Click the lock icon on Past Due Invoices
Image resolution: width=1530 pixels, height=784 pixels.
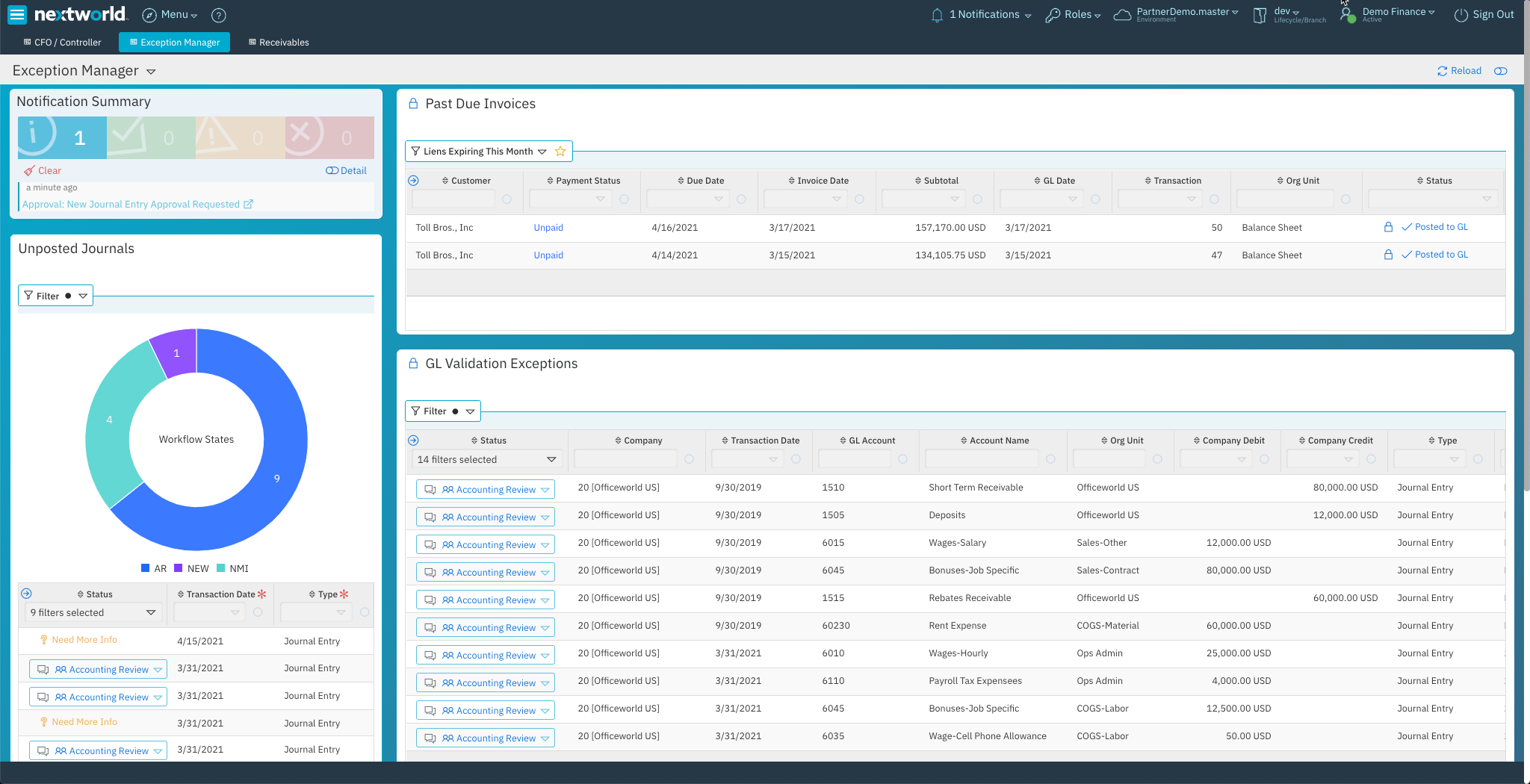414,104
